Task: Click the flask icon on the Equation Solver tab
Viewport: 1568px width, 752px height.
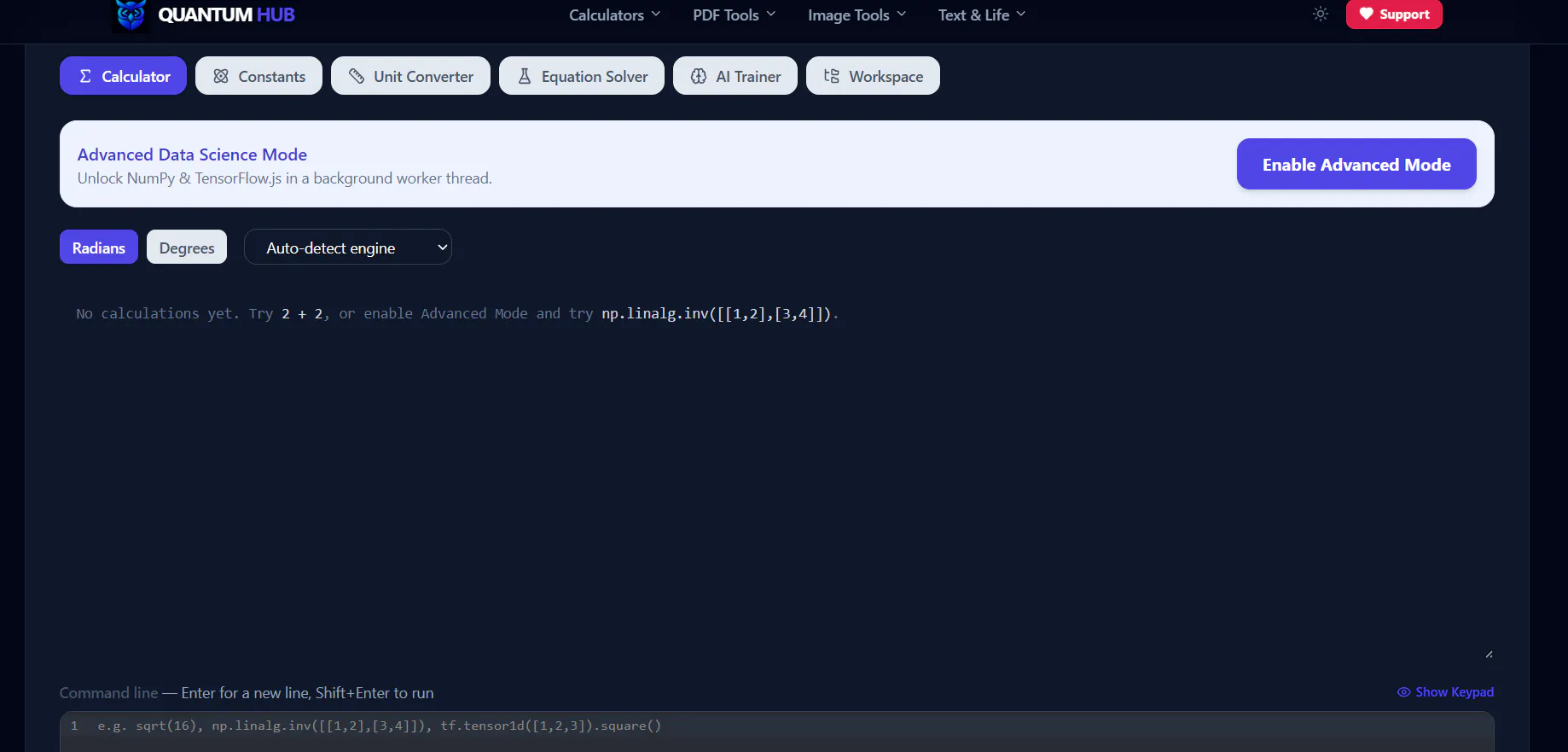Action: [525, 76]
